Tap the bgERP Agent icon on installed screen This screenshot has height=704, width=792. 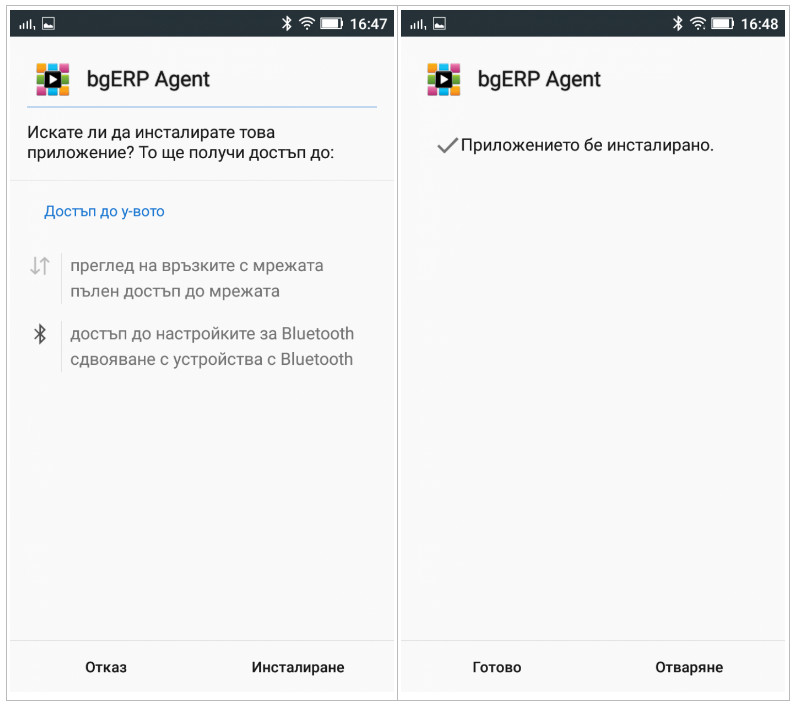[443, 79]
